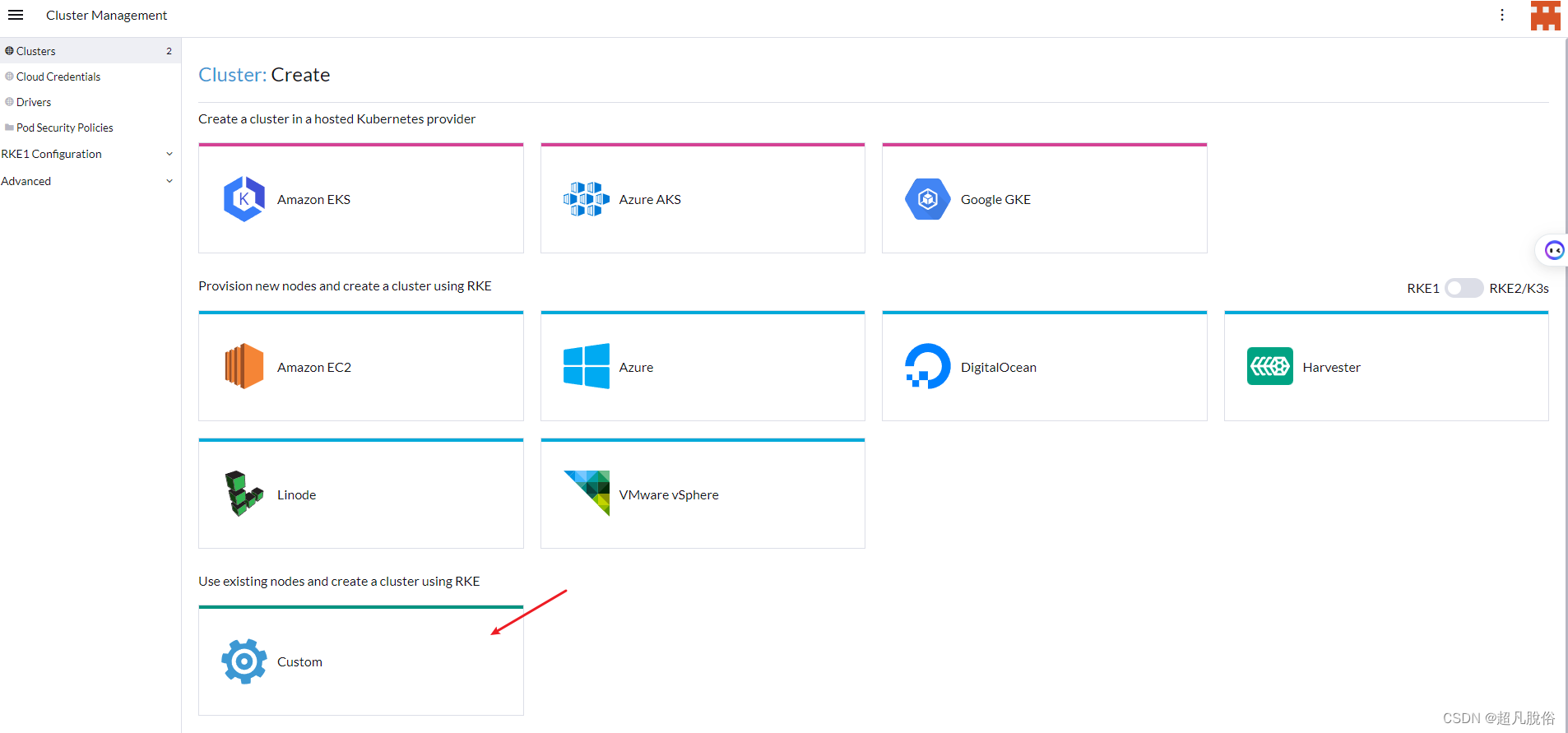Click the Drivers sidebar icon
Screen dimensions: 1568x733
coord(9,102)
